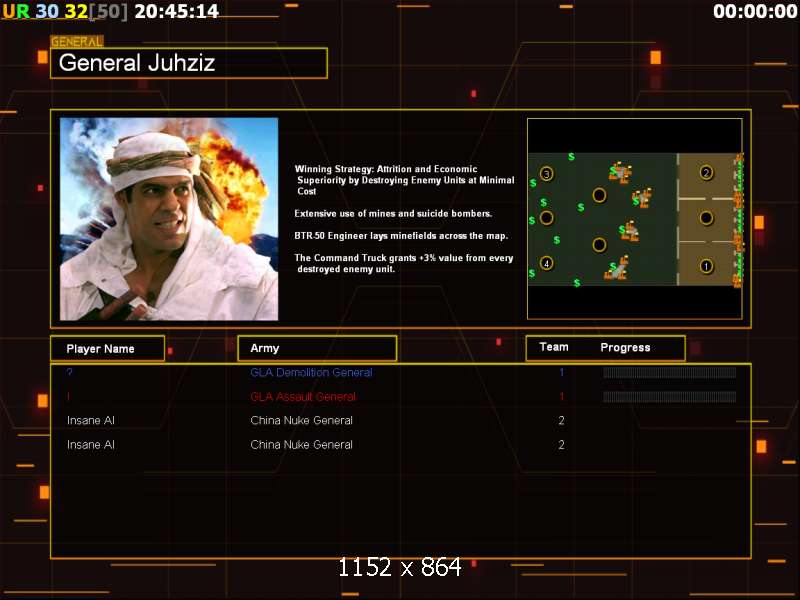Select the topmost base structure icon on minimap
The image size is (800, 600).
[x=620, y=172]
